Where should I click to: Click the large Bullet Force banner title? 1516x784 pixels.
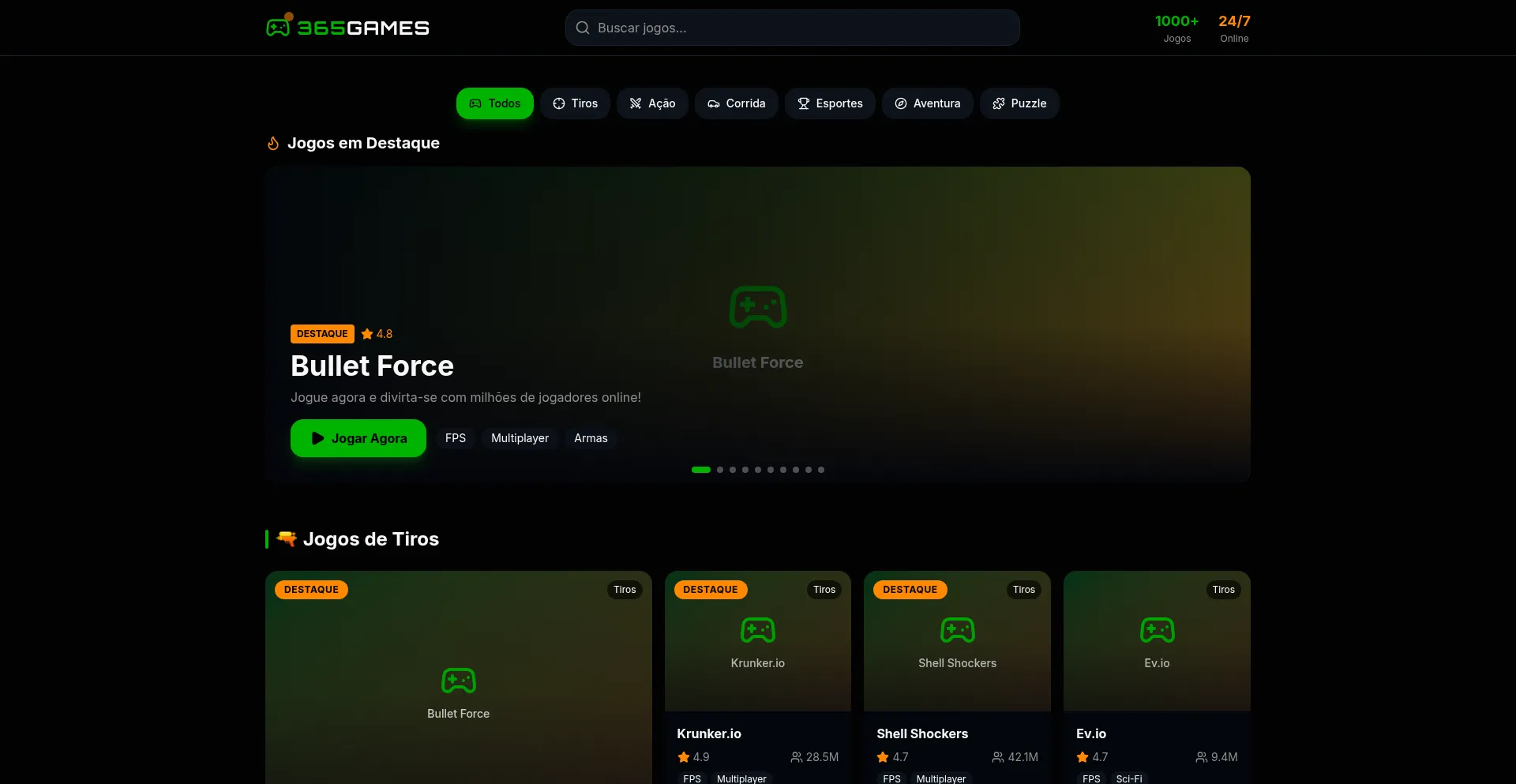pos(372,366)
